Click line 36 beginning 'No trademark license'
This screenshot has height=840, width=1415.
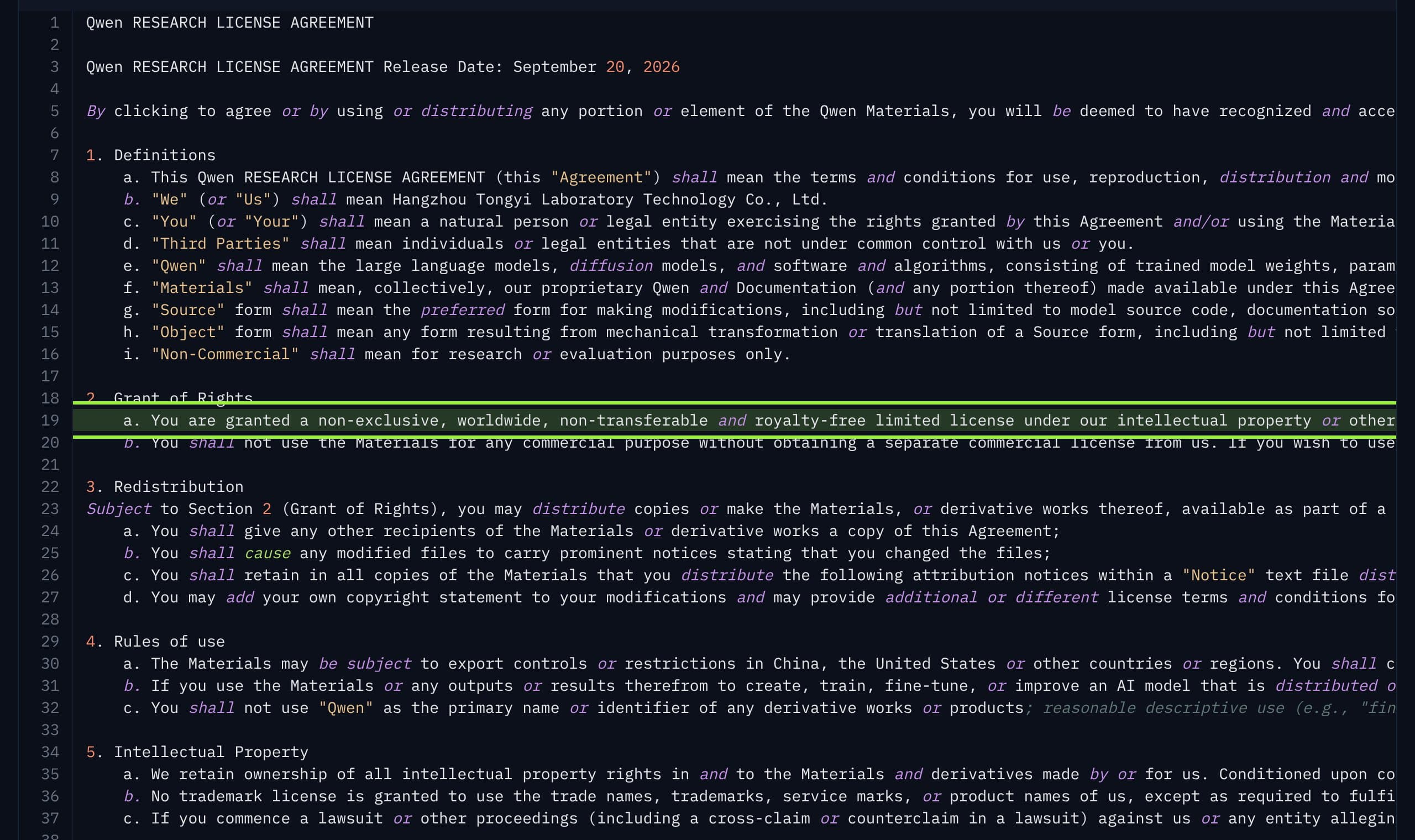[x=759, y=796]
